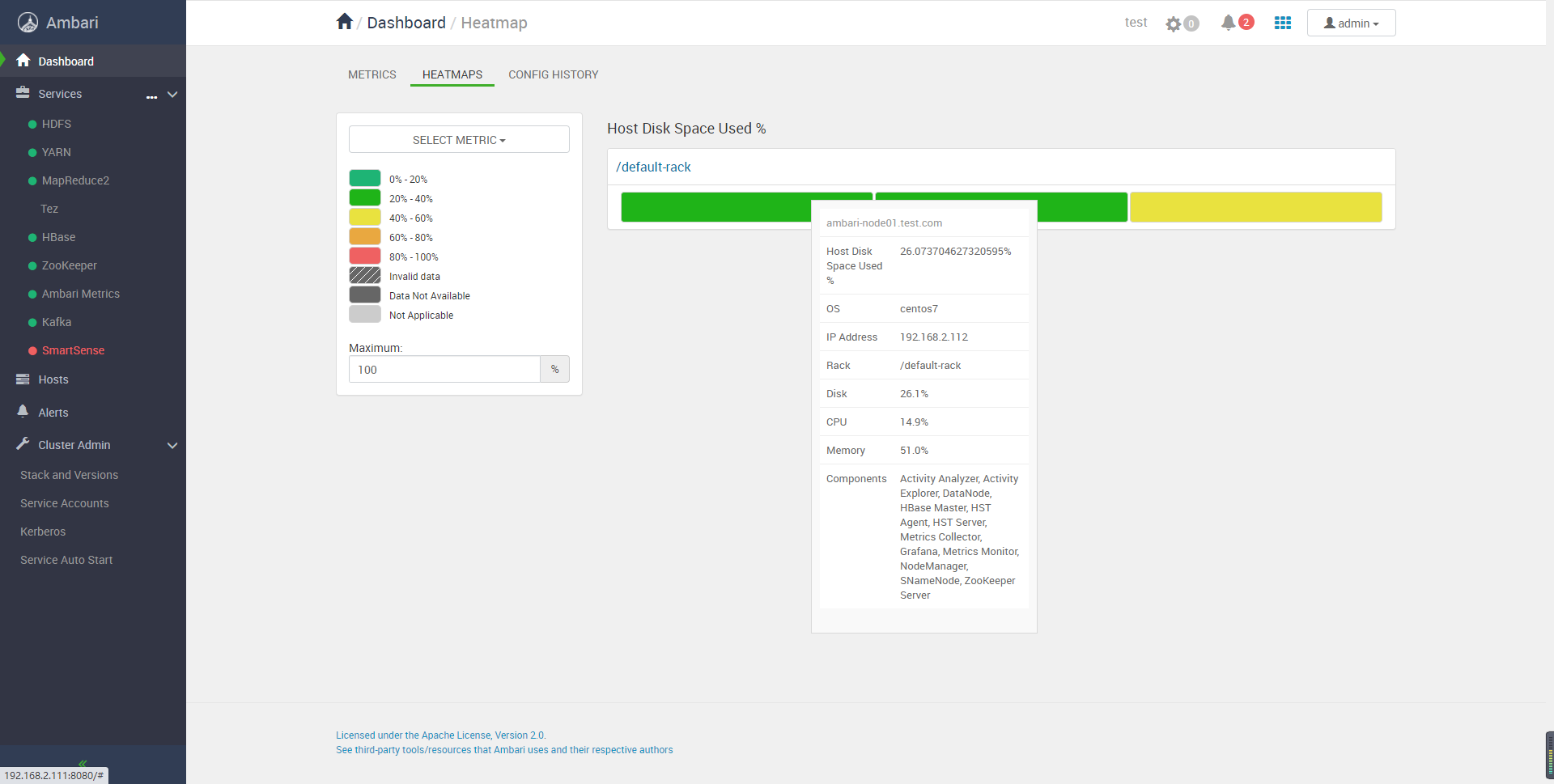The height and width of the screenshot is (784, 1554).
Task: Click the centos7 OS value
Action: pos(919,309)
